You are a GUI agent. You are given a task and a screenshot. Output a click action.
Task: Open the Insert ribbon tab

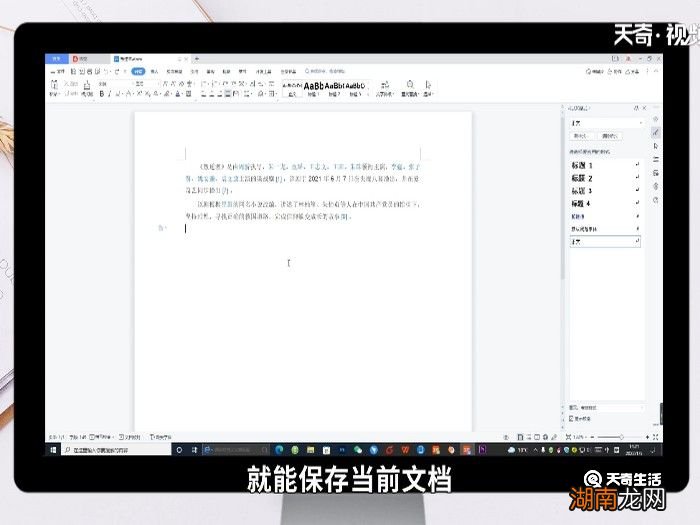coord(154,71)
